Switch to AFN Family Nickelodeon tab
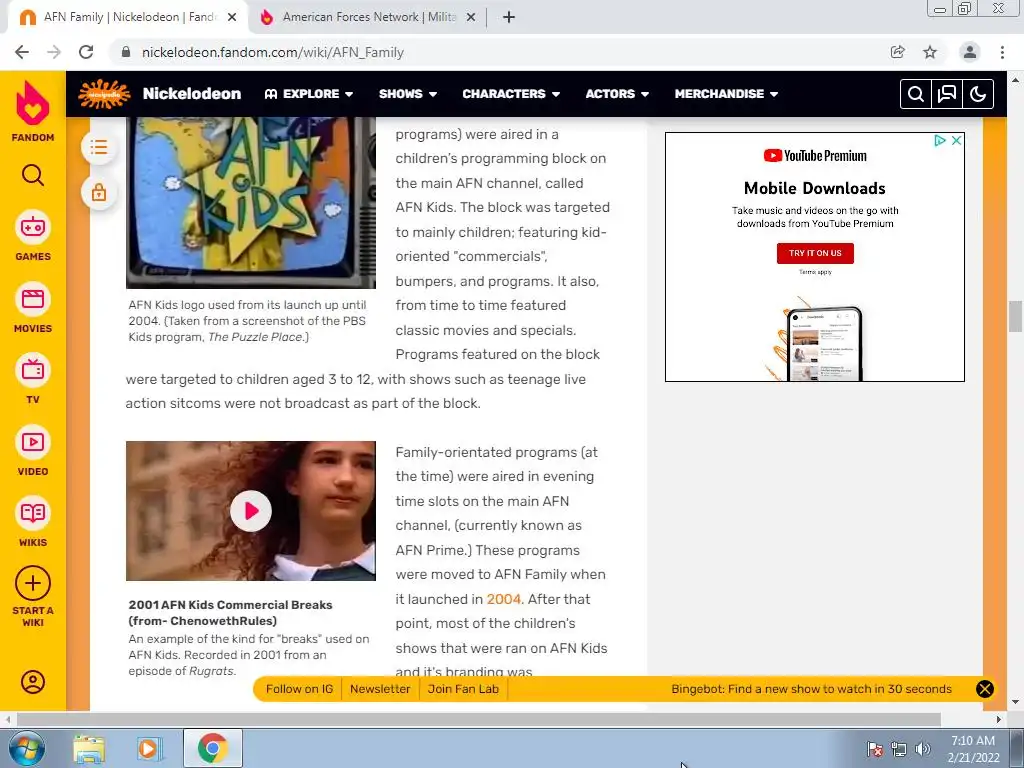 (x=127, y=17)
